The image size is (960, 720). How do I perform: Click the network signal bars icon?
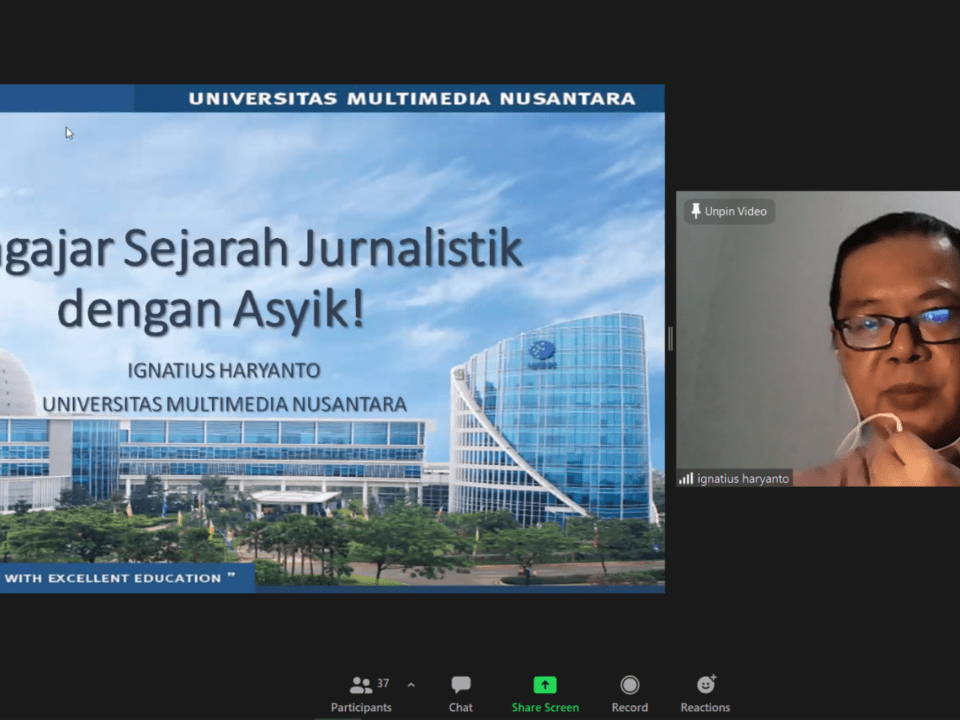686,479
